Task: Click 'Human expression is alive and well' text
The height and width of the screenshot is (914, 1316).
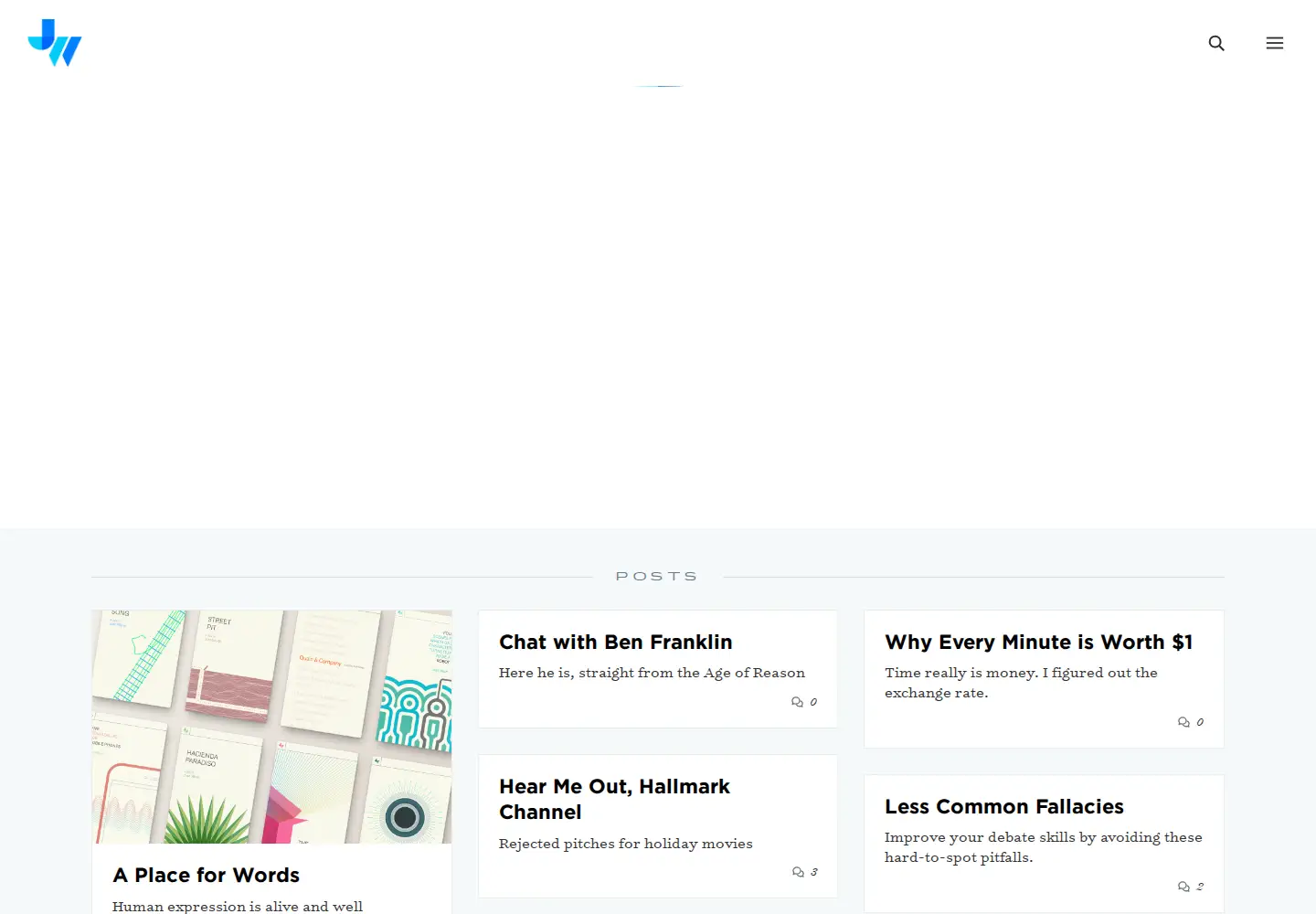Action: tap(238, 906)
